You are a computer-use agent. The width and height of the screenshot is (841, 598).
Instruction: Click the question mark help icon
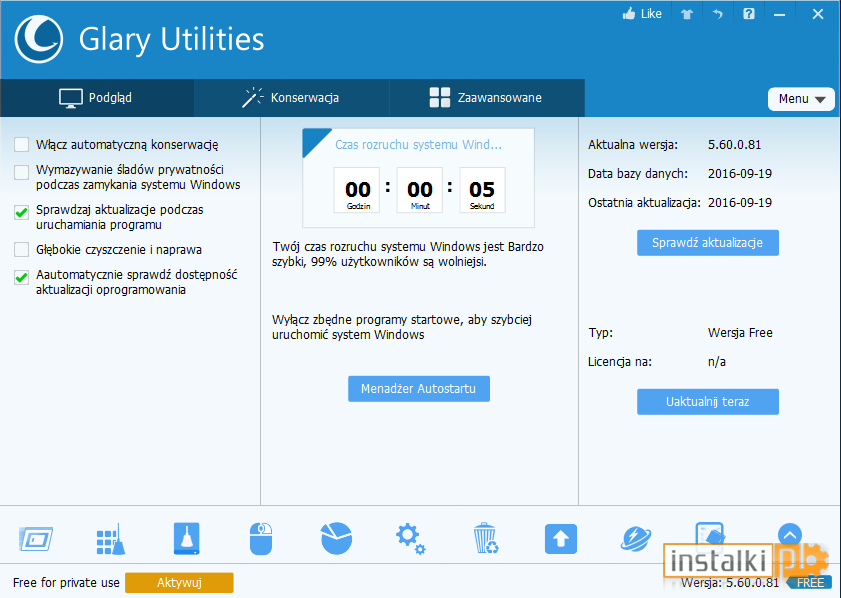(x=748, y=14)
